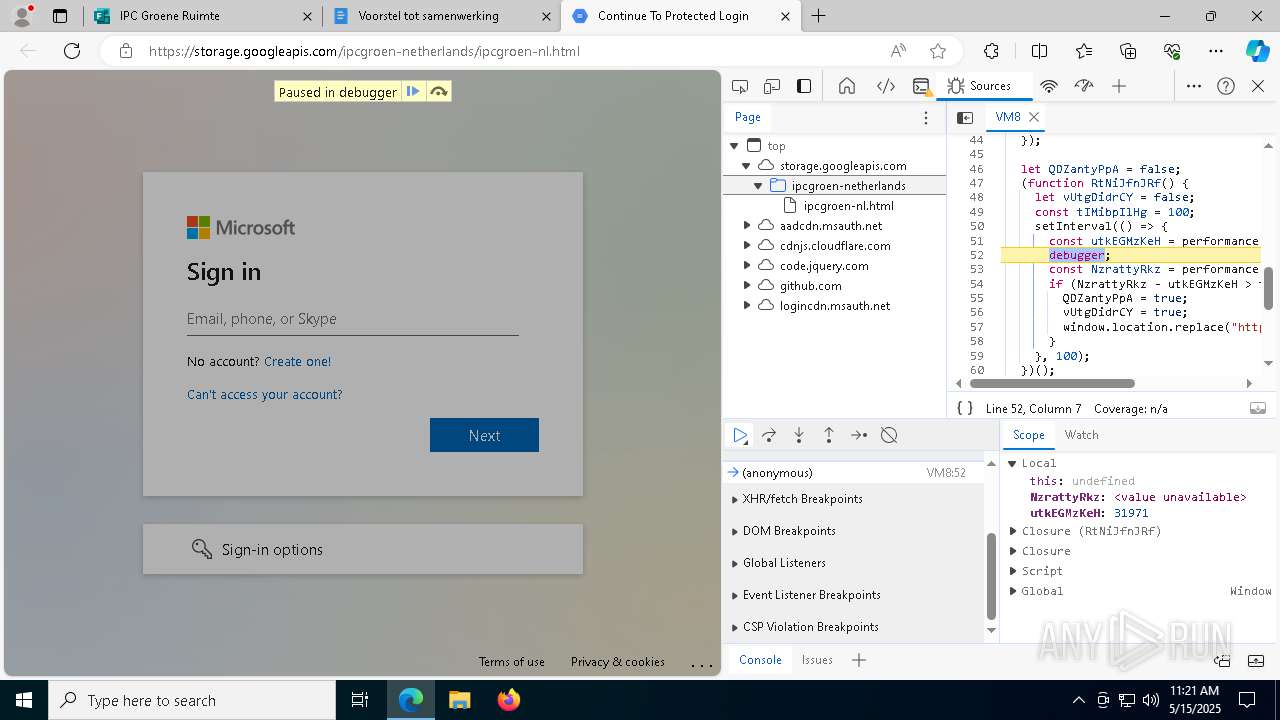Click Sign-in options button
The height and width of the screenshot is (720, 1280).
pos(363,549)
